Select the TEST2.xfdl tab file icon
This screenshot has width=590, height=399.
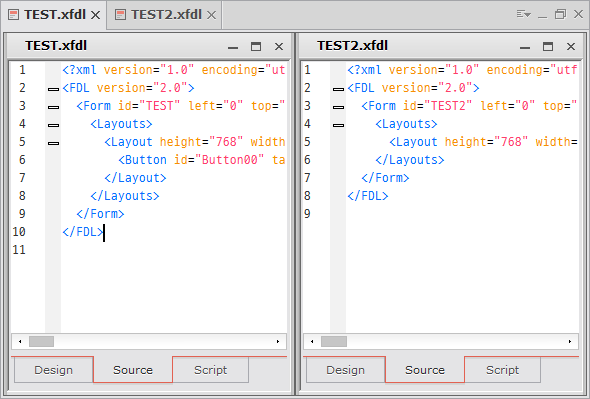(x=120, y=15)
